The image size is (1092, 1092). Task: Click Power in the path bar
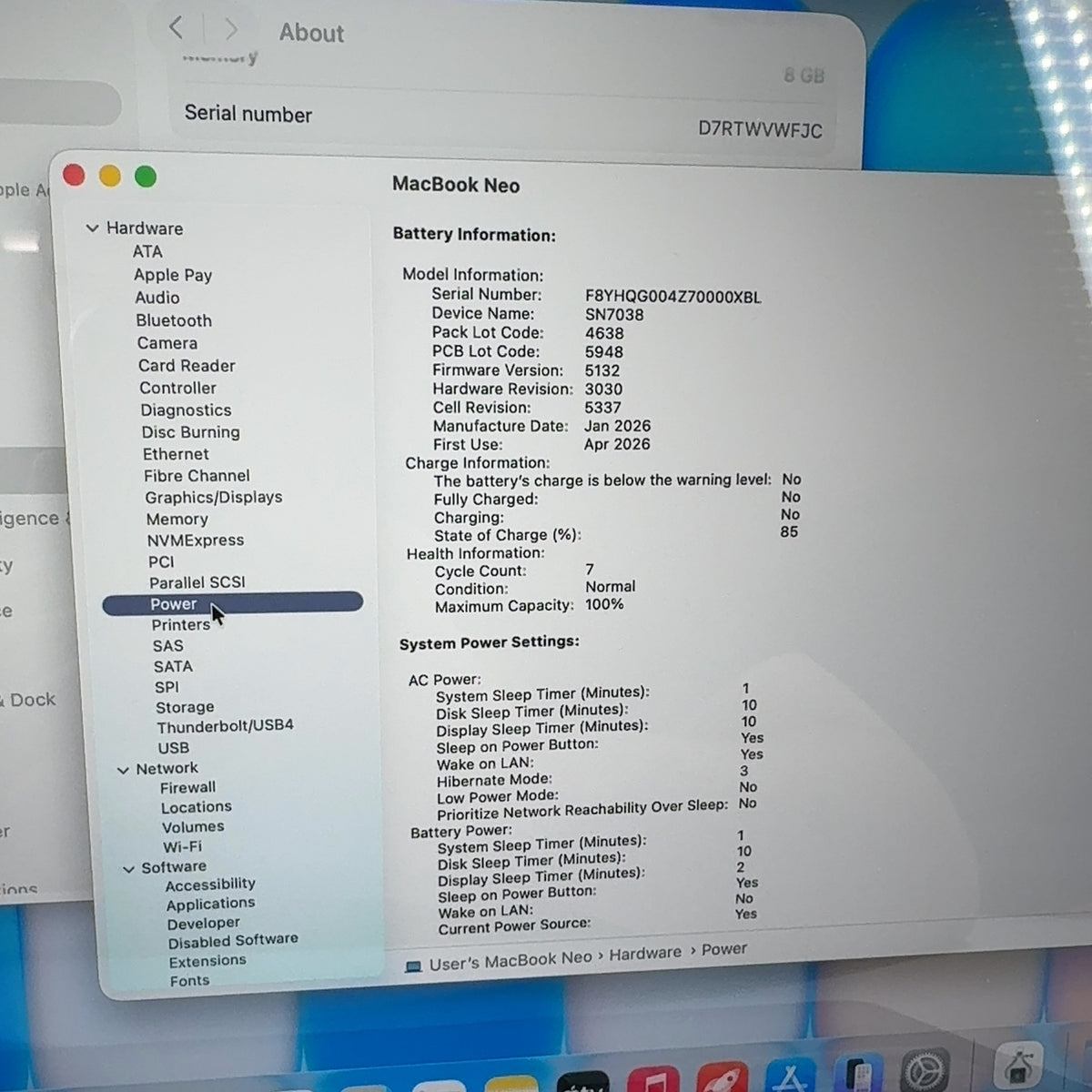tap(724, 949)
